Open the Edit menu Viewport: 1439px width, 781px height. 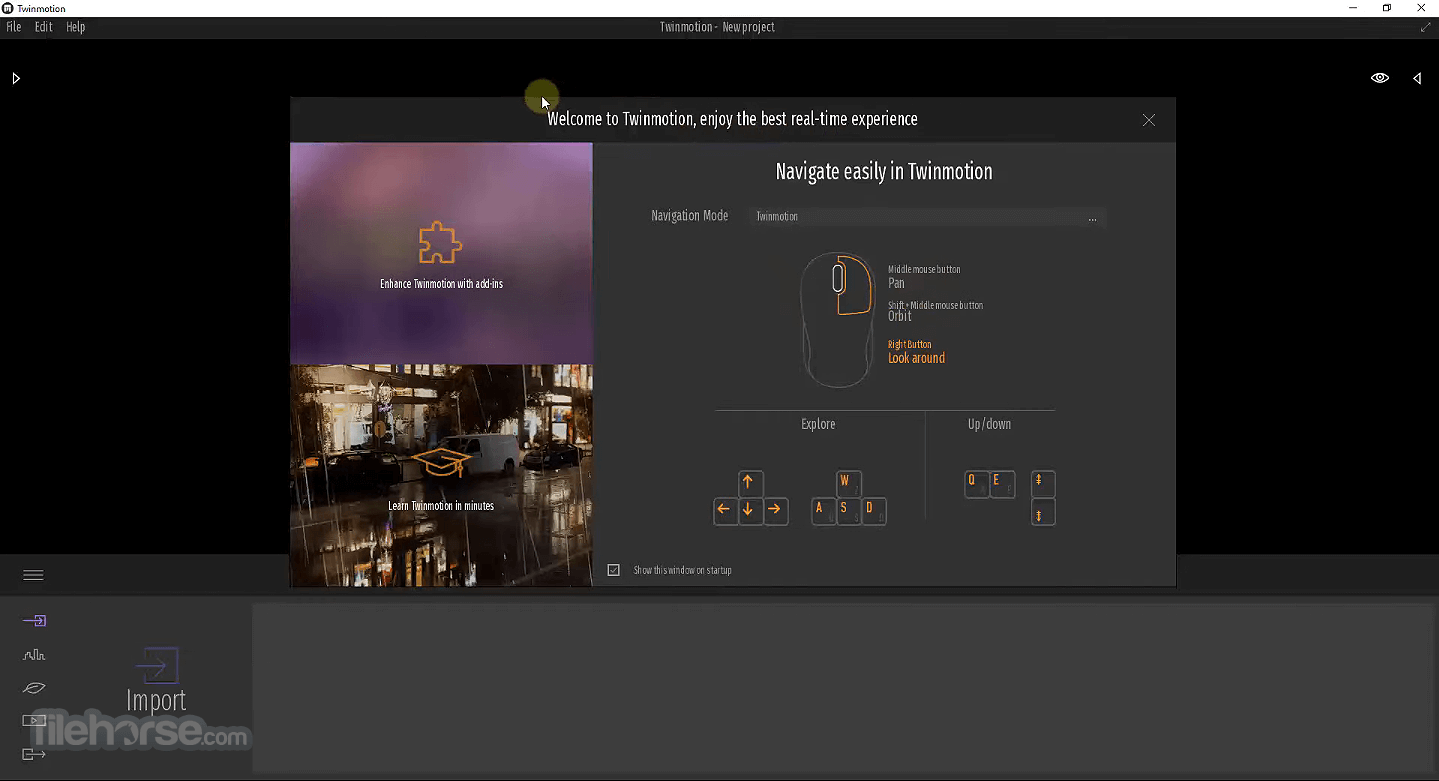coord(43,27)
